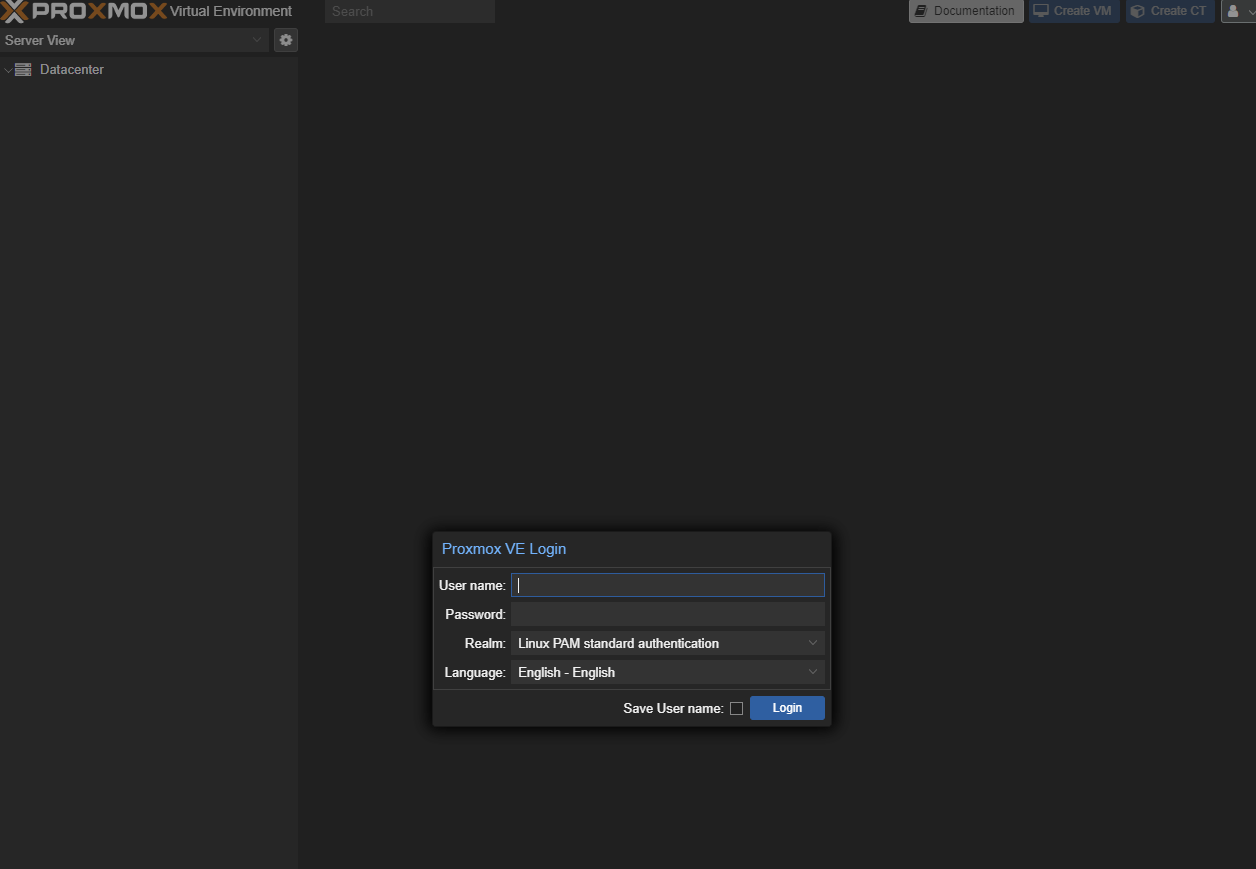Click the Create CT container icon
This screenshot has width=1256, height=869.
coord(1138,11)
